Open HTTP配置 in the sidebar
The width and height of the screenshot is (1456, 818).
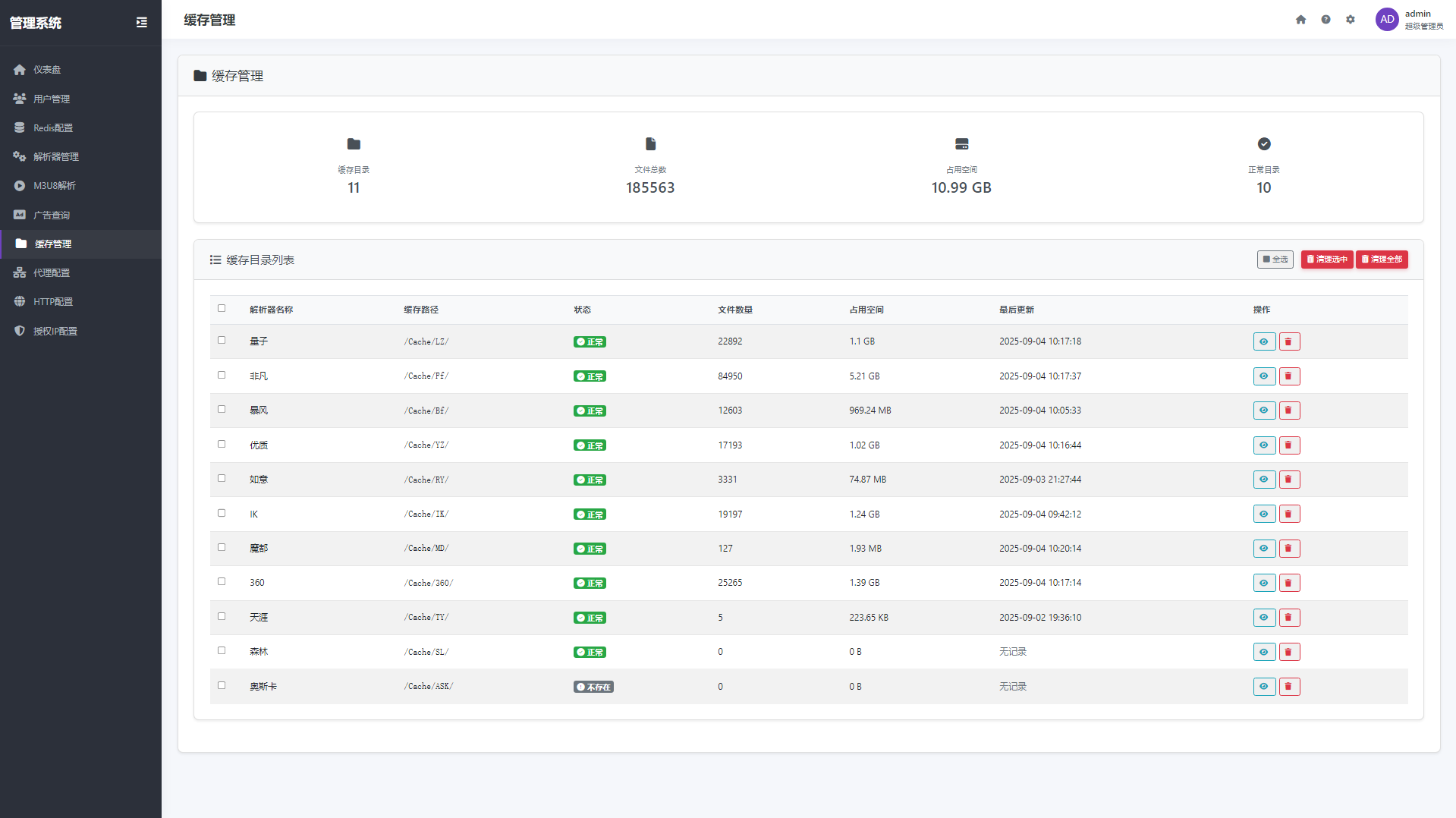[80, 302]
